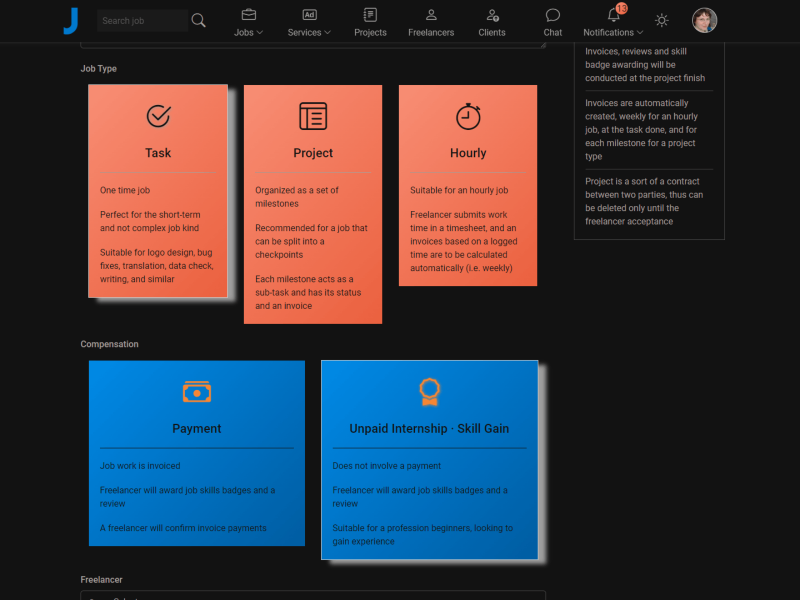The image size is (800, 600).
Task: Click the blue J site logo
Action: coord(70,20)
